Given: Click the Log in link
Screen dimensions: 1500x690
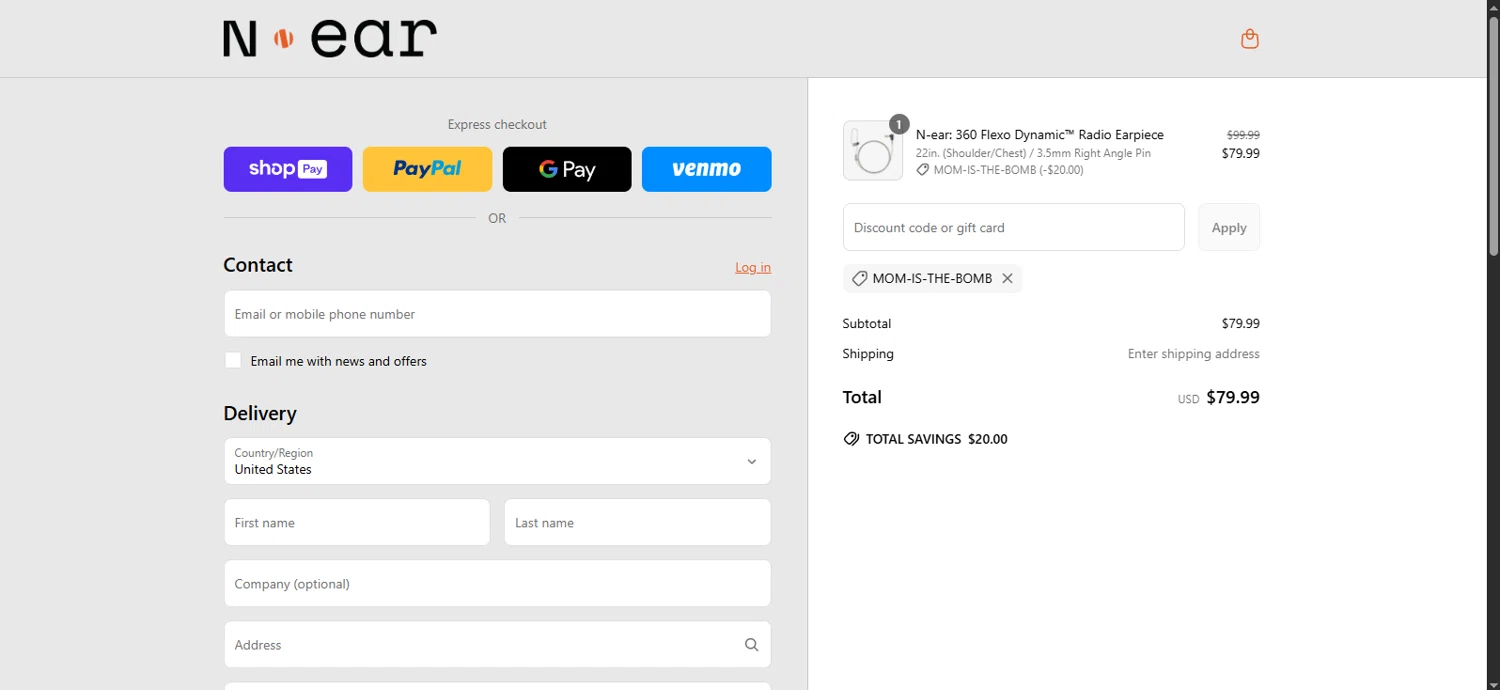Looking at the screenshot, I should click(x=753, y=267).
